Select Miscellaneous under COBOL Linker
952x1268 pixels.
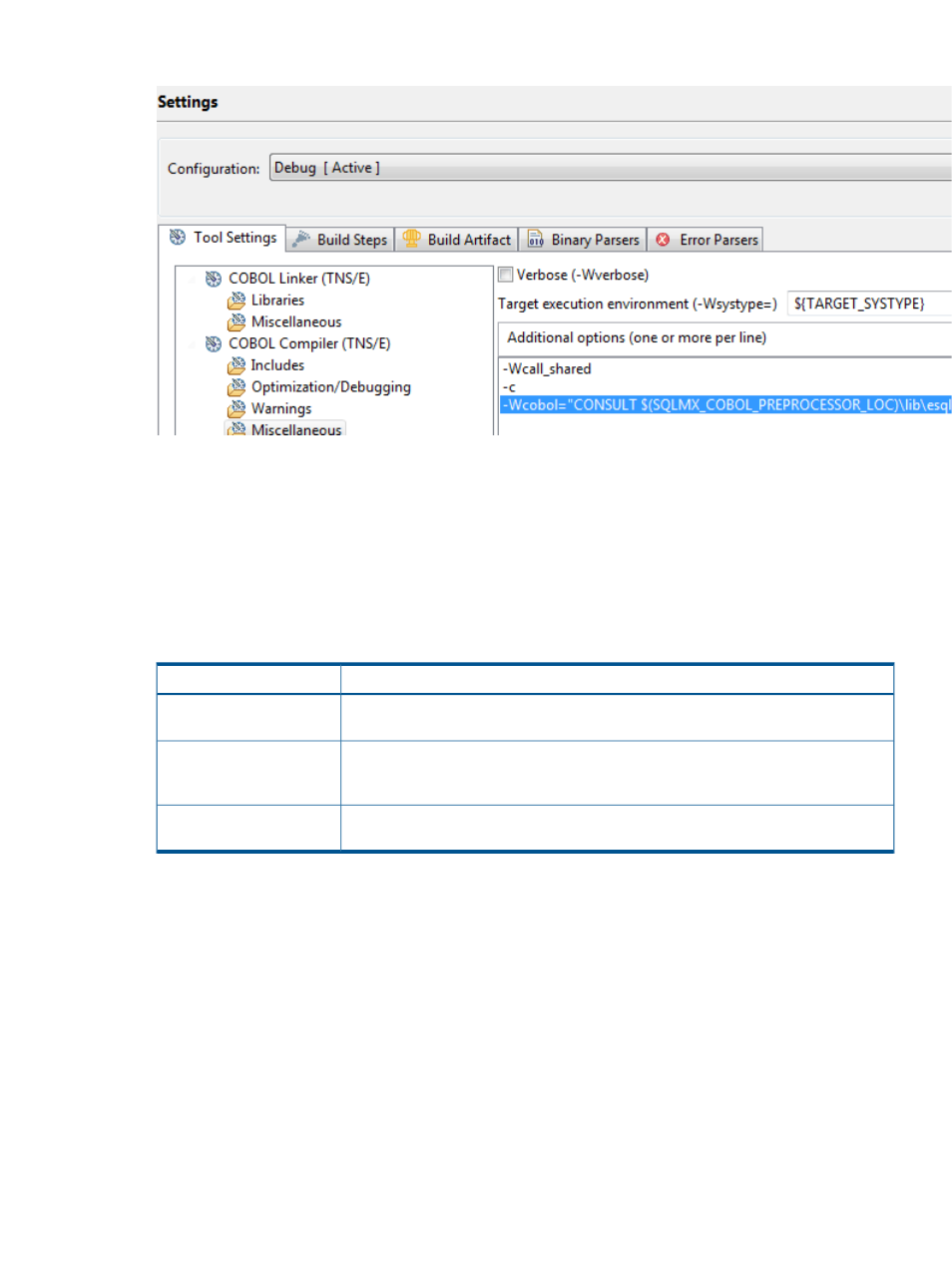(x=296, y=321)
